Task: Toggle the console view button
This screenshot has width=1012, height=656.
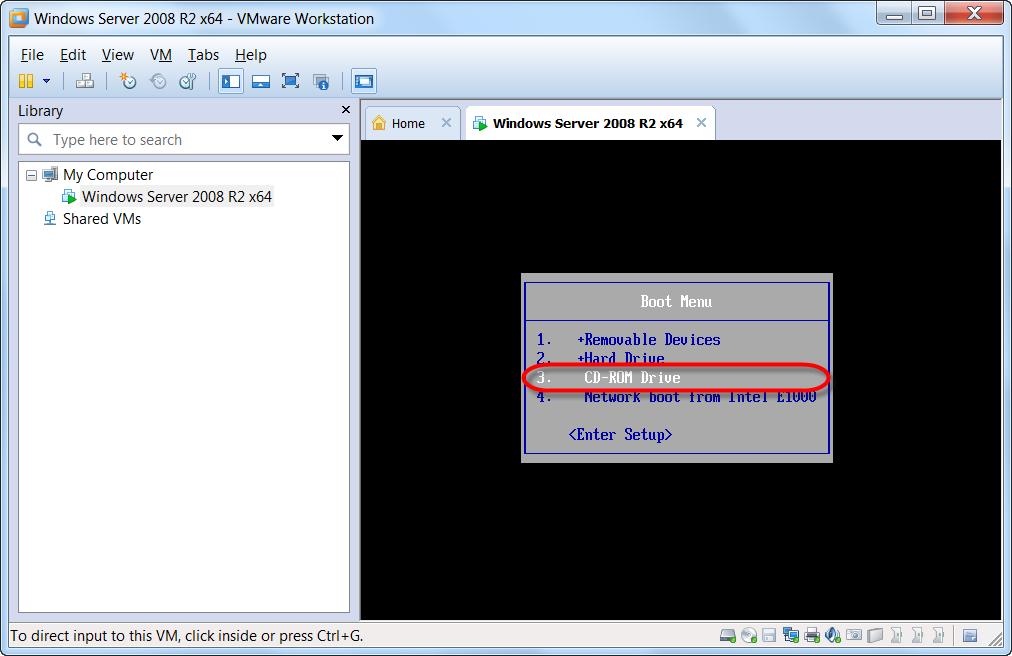Action: (x=364, y=81)
